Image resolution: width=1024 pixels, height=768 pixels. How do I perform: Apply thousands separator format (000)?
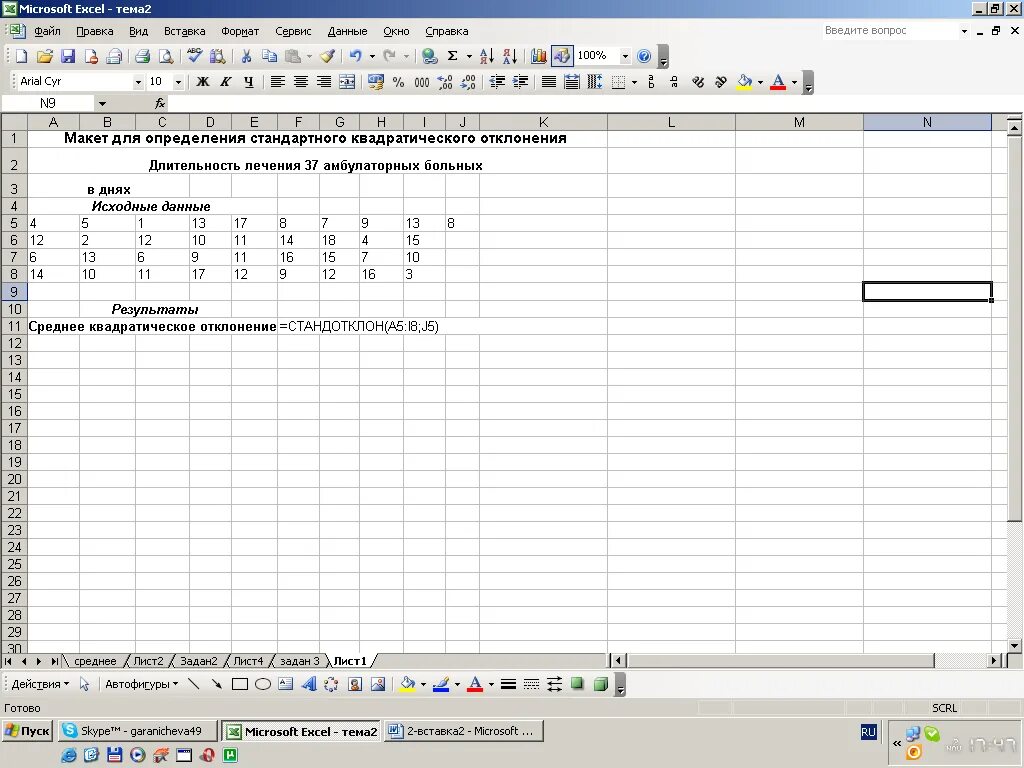[422, 82]
